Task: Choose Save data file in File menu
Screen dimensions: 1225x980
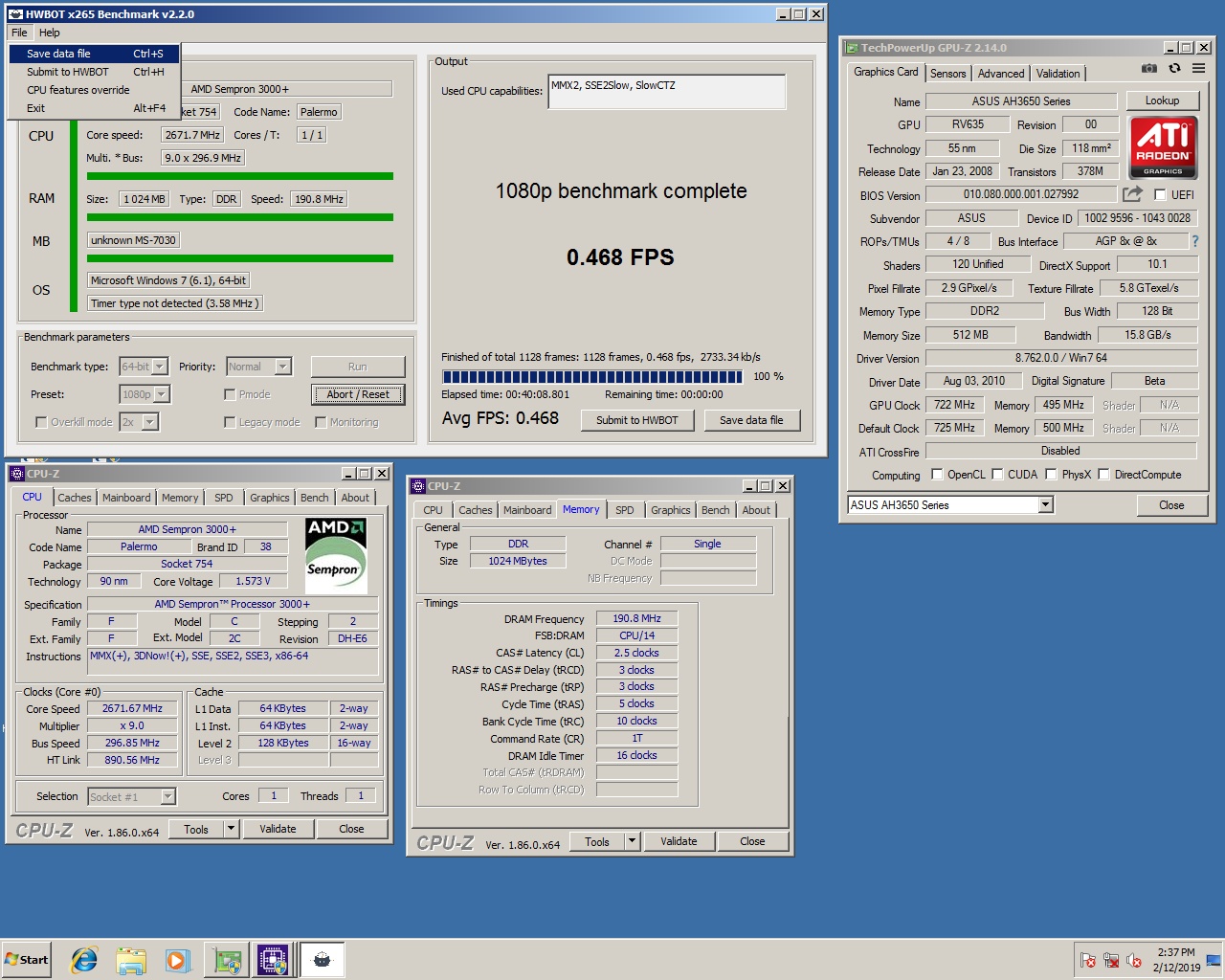Action: [94, 54]
